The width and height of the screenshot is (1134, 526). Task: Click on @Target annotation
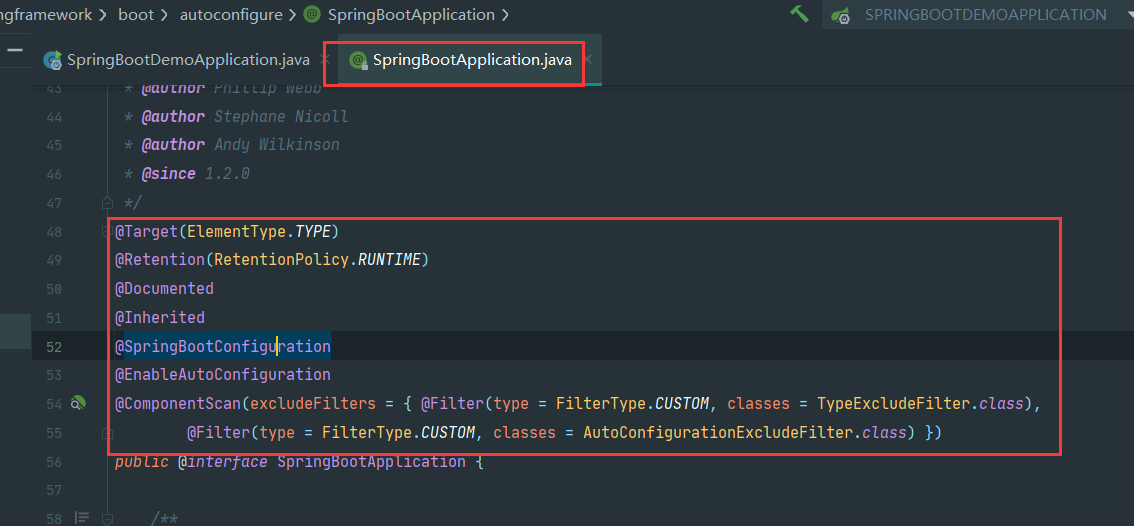[x=146, y=232]
